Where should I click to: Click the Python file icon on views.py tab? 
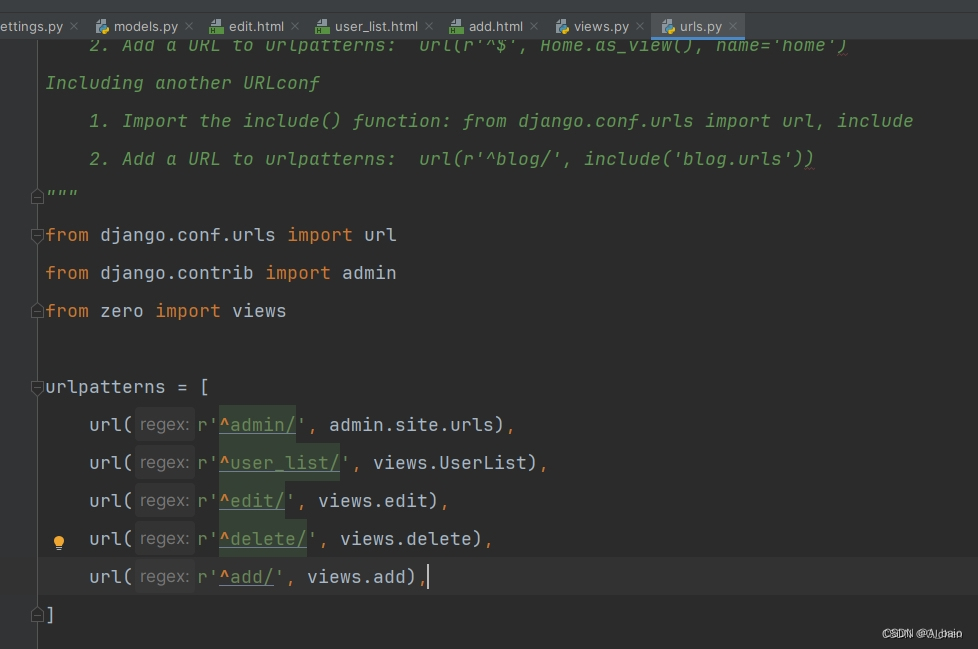(x=561, y=27)
